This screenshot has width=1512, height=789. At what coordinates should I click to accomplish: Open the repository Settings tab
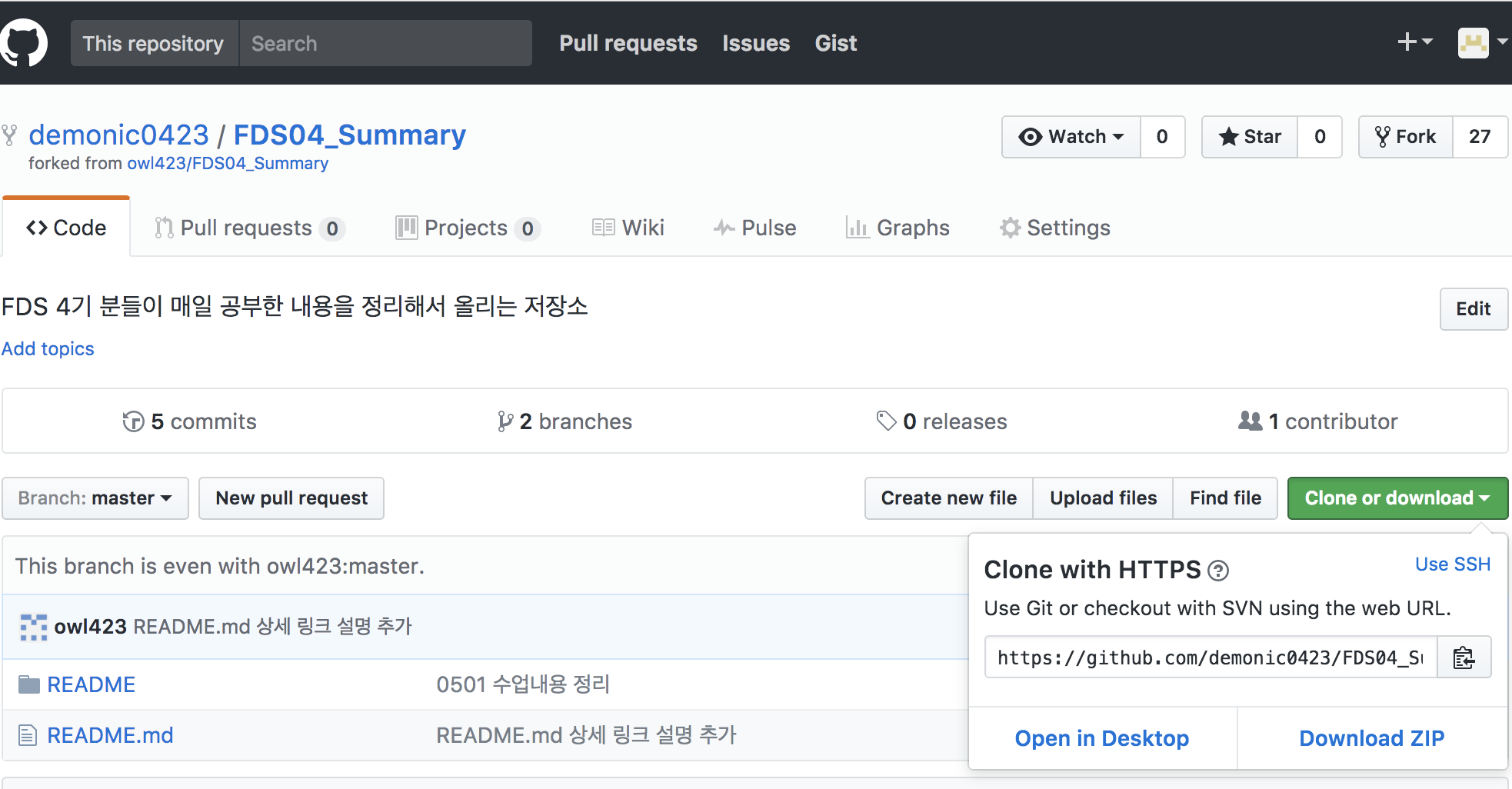click(1054, 228)
